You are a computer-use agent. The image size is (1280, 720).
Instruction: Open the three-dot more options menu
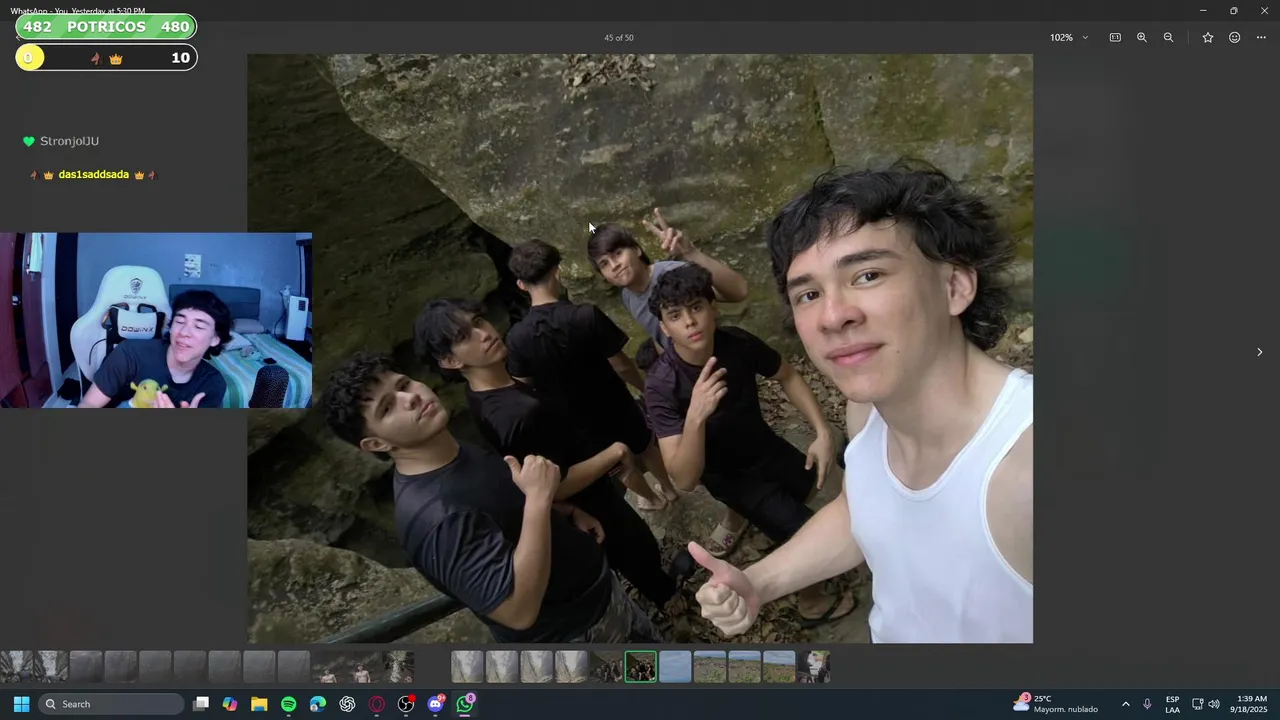1261,37
